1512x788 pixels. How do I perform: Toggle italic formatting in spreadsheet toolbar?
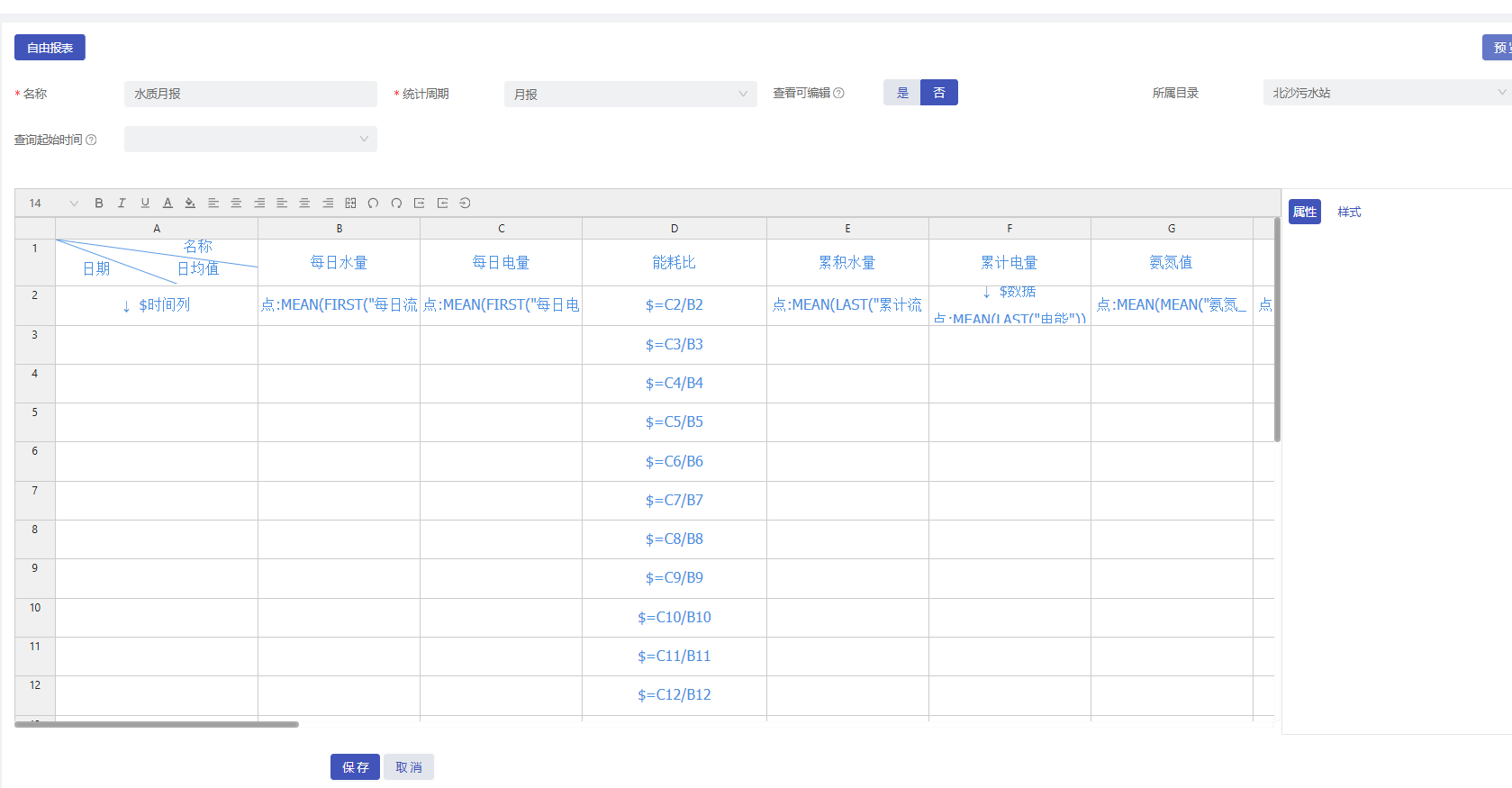122,204
